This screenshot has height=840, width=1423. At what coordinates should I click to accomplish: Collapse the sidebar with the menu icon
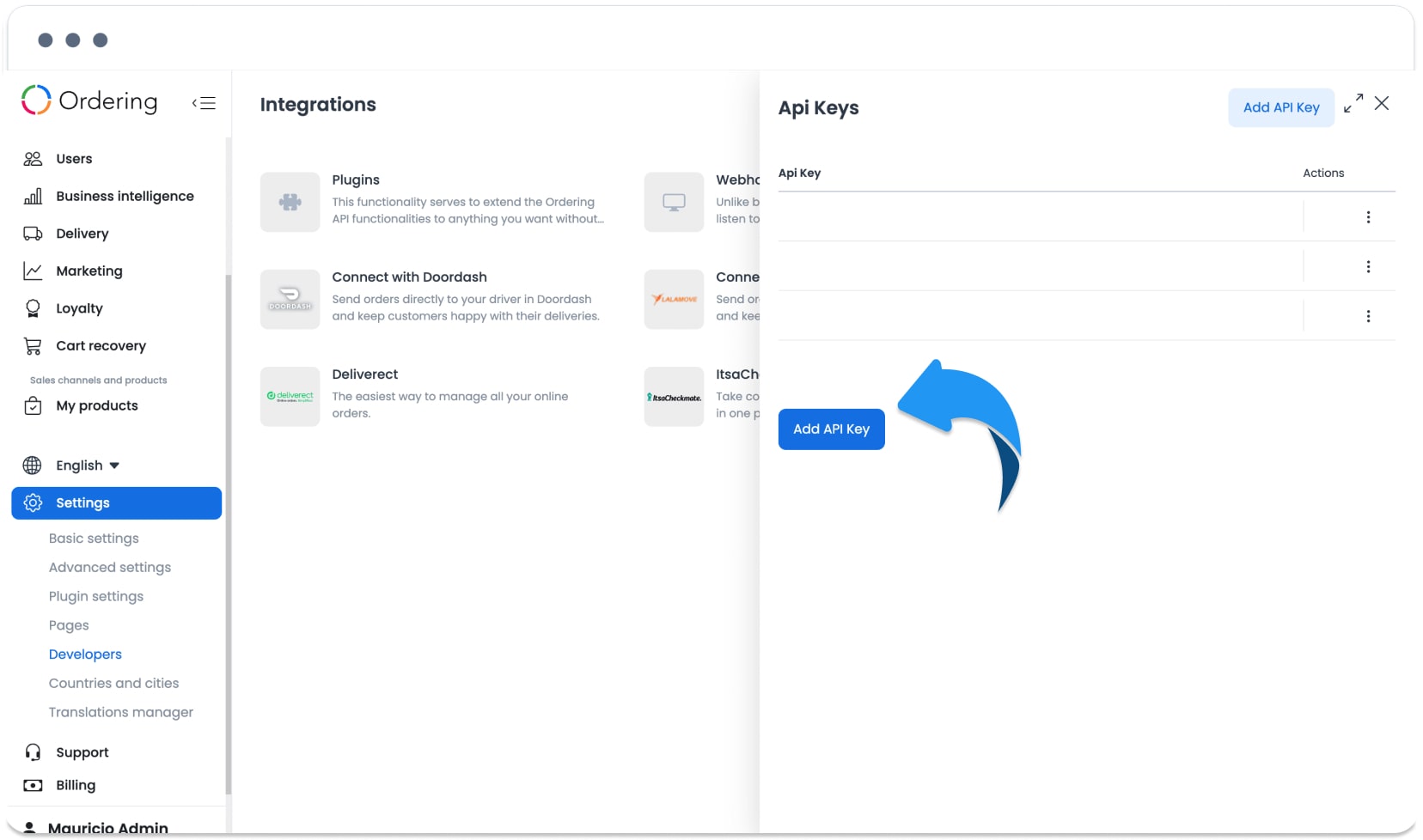(x=204, y=103)
